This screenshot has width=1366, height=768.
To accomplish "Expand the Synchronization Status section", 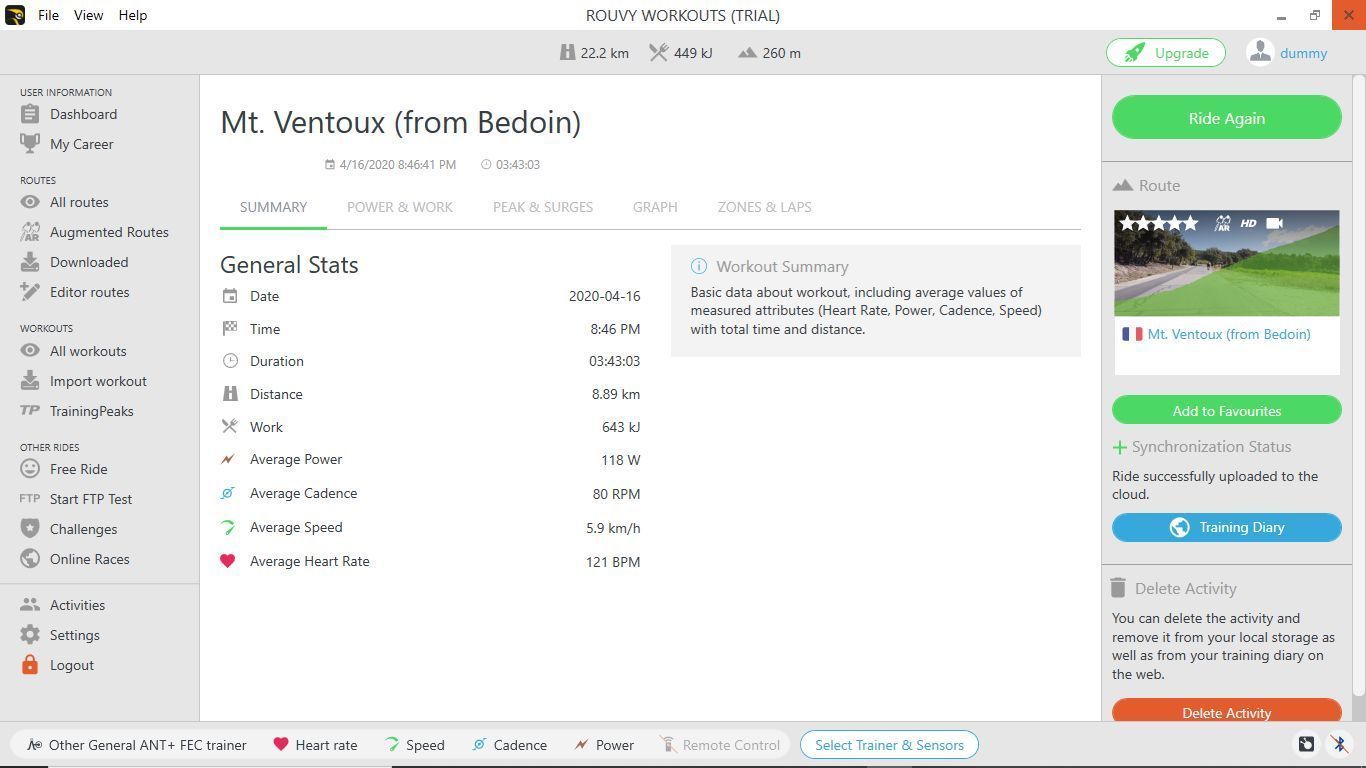I will point(1120,447).
